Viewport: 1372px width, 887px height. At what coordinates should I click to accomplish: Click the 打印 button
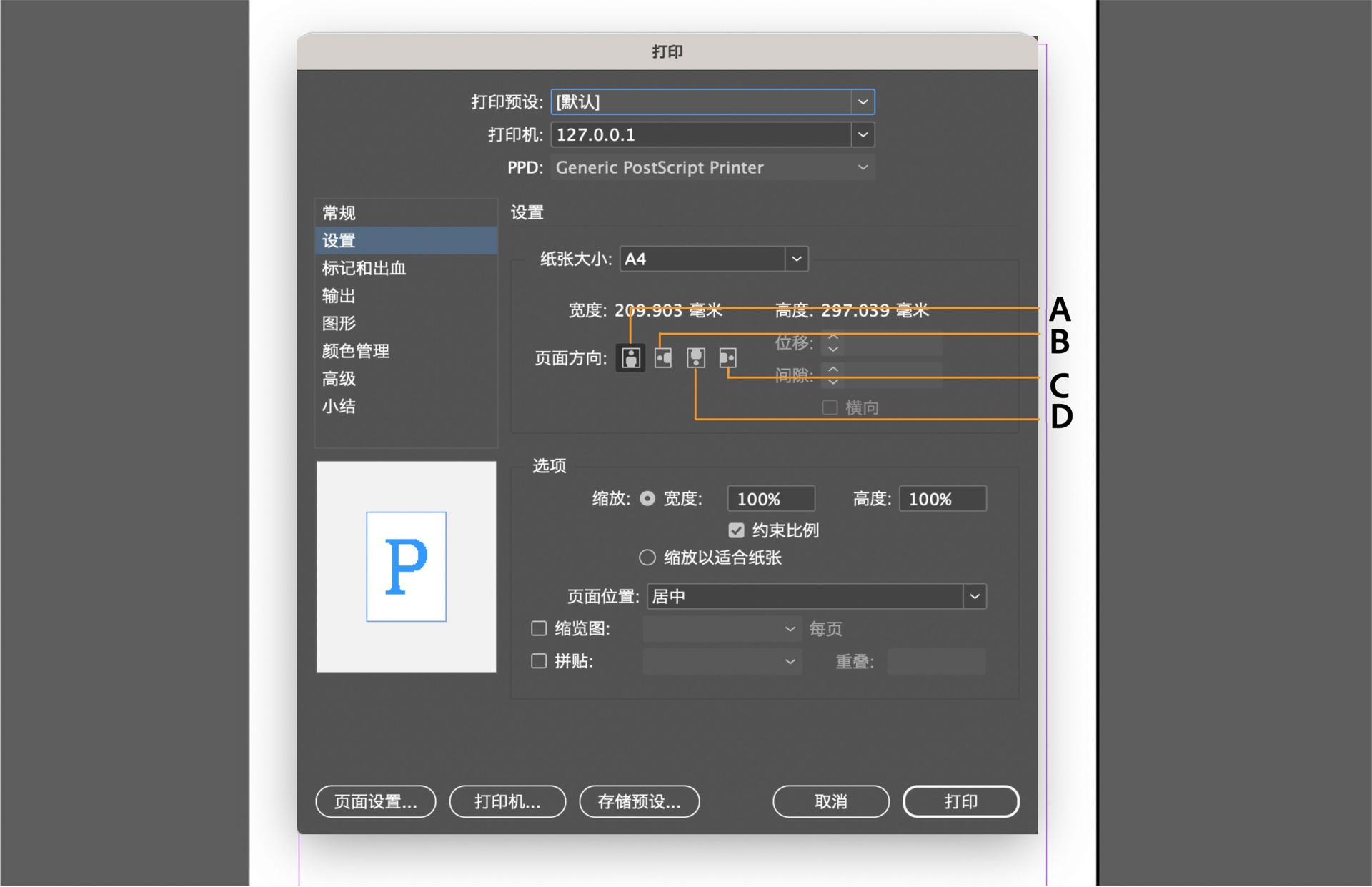click(960, 801)
